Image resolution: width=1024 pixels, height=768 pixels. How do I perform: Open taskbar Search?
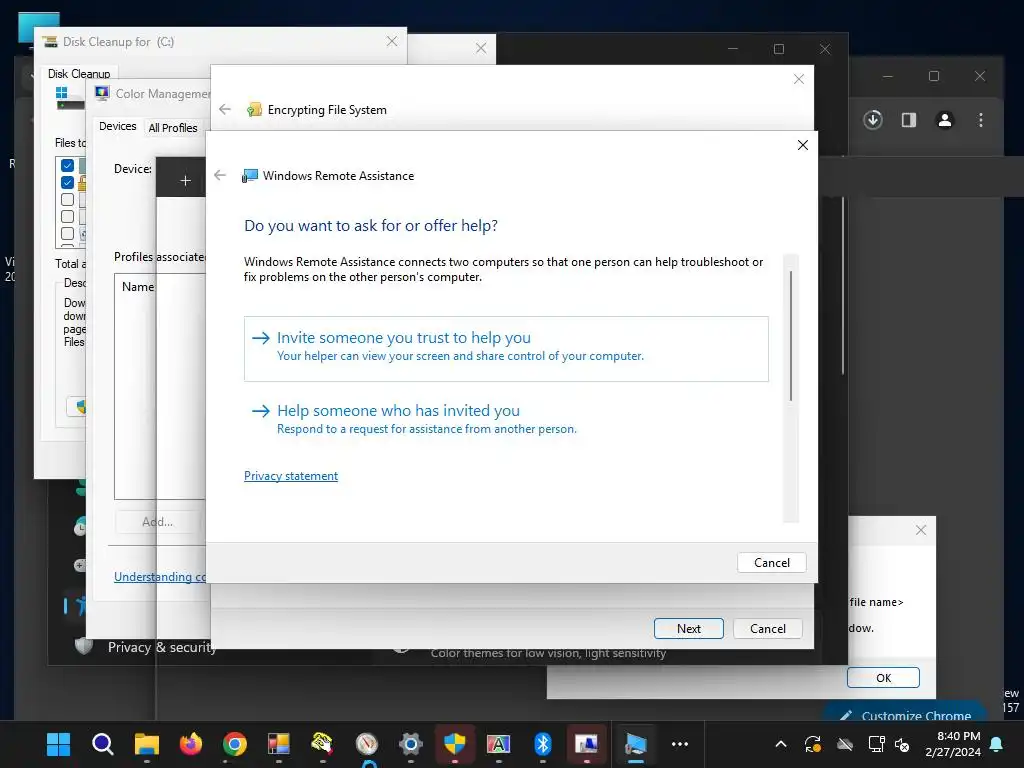click(103, 743)
